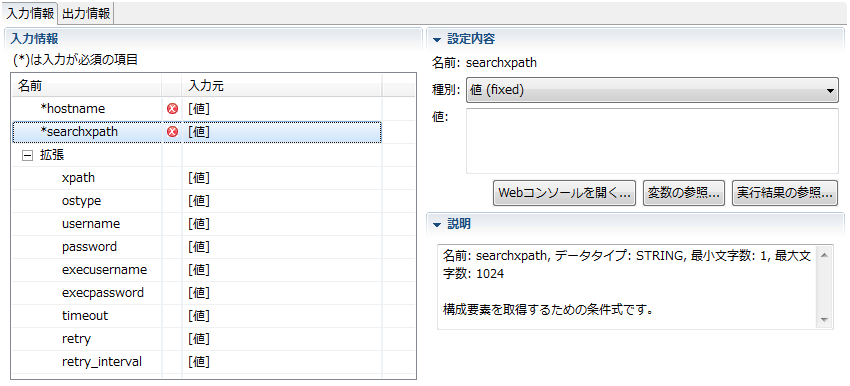Screen dimensions: 850x386
Task: Collapse the 説明 section triangle
Action: point(437,224)
